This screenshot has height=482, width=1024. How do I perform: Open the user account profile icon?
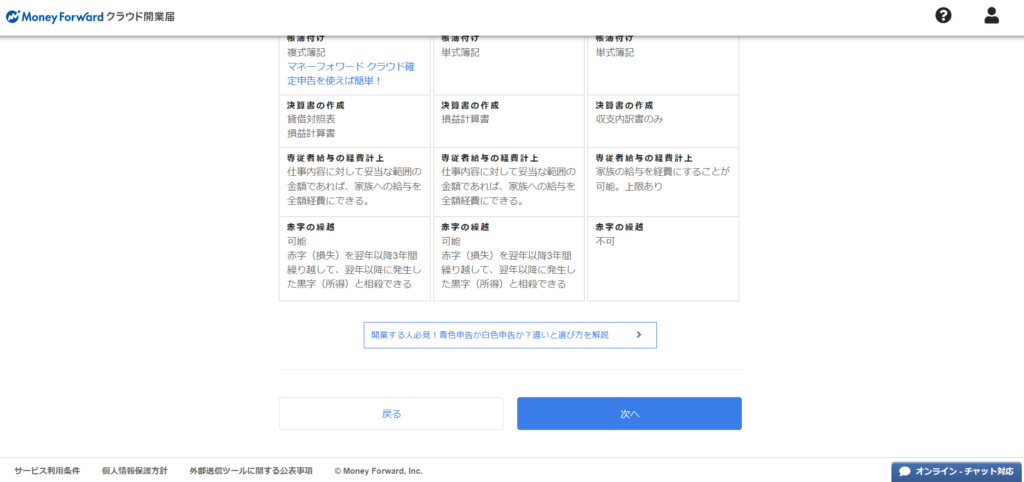click(991, 15)
